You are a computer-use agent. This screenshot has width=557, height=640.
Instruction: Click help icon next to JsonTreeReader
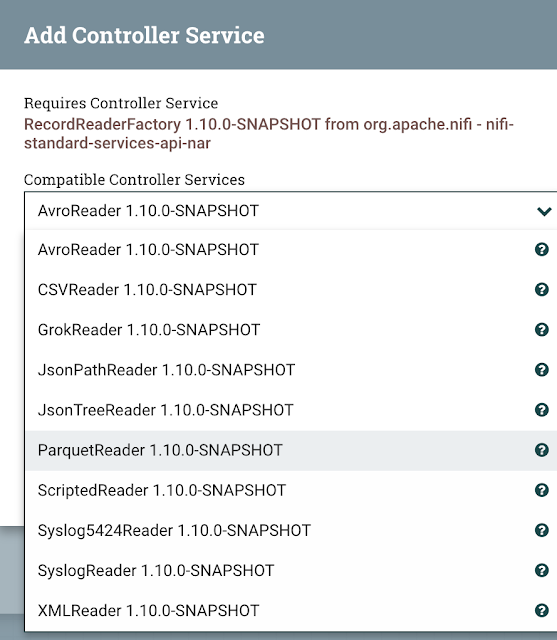point(541,410)
